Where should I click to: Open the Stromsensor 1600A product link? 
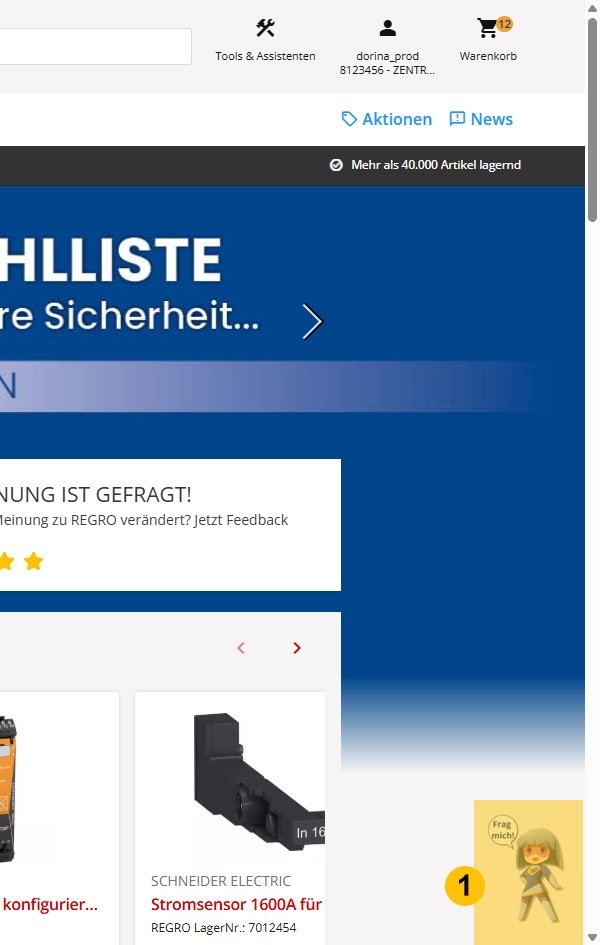(237, 904)
